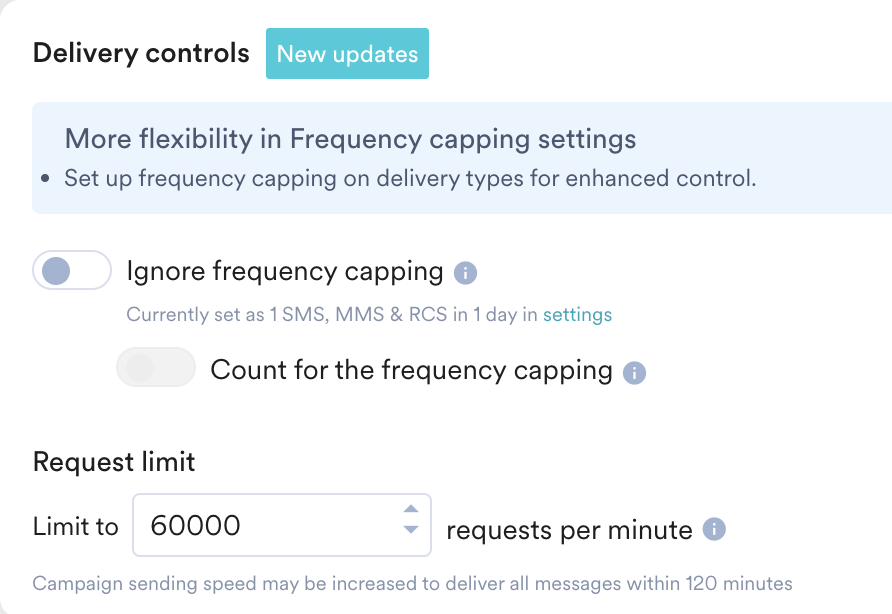
Task: Increase request limit with the up arrow
Action: coord(410,510)
